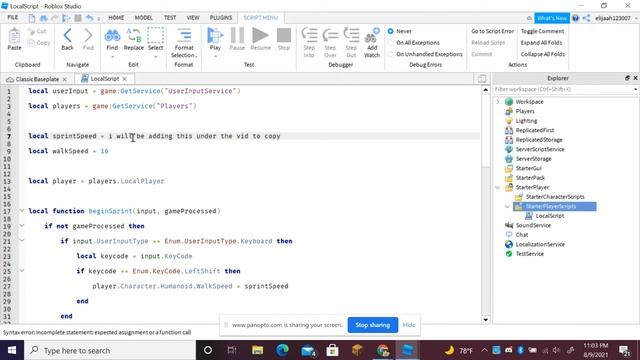Open the Classic Baseplate document tab

[x=37, y=79]
